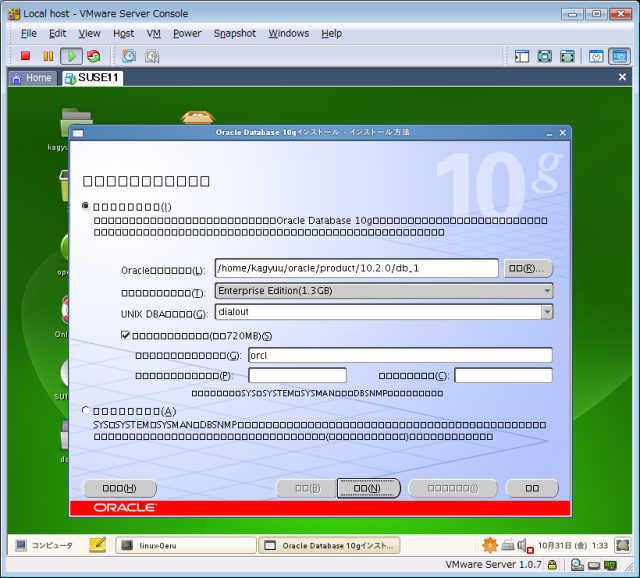Select the second installation radio button option
Screen dimensions: 640x578
[86, 411]
